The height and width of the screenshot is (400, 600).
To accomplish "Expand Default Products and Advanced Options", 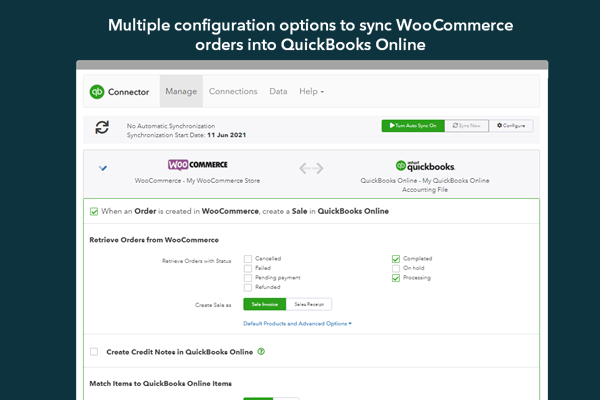I will click(297, 323).
